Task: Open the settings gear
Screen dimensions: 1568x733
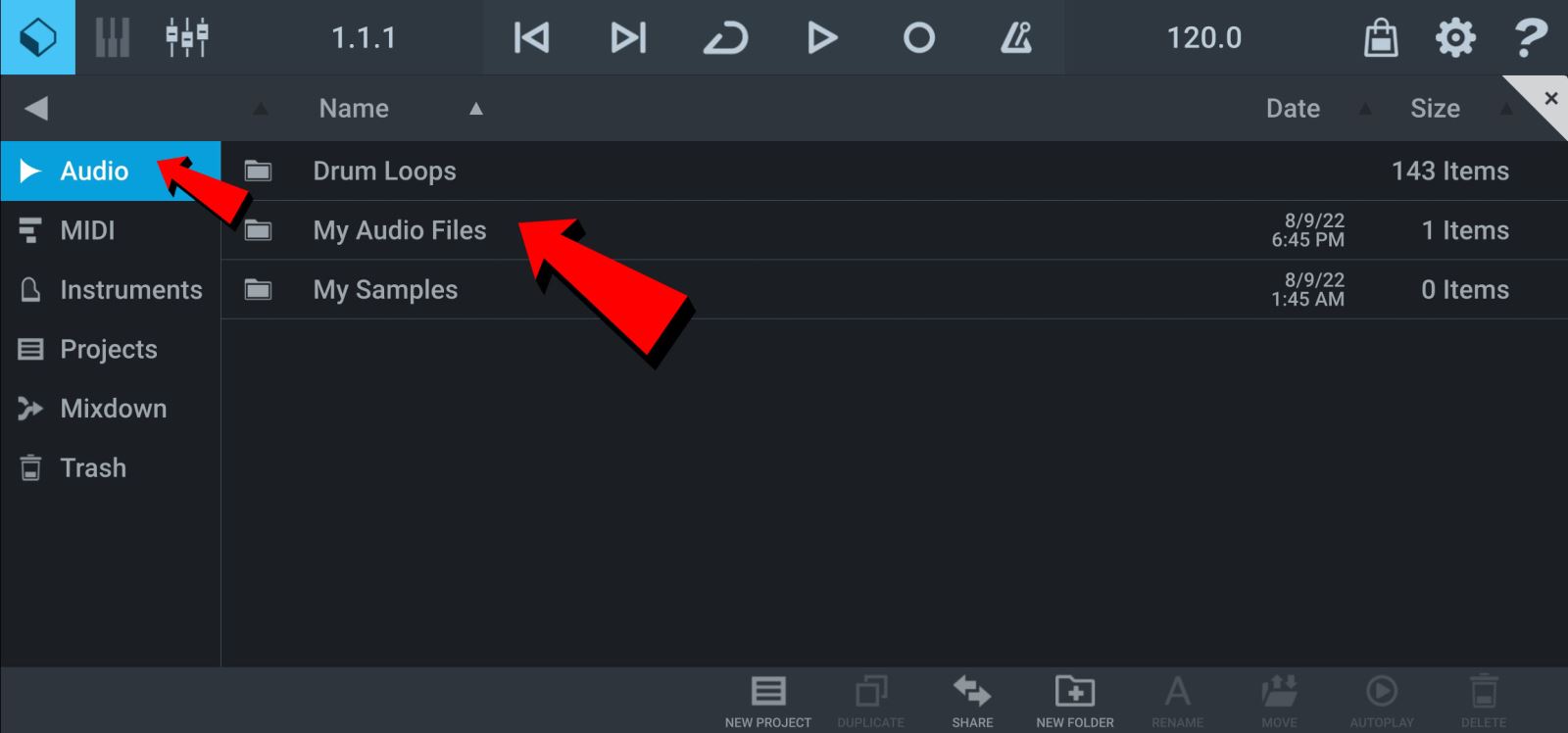Action: tap(1455, 38)
